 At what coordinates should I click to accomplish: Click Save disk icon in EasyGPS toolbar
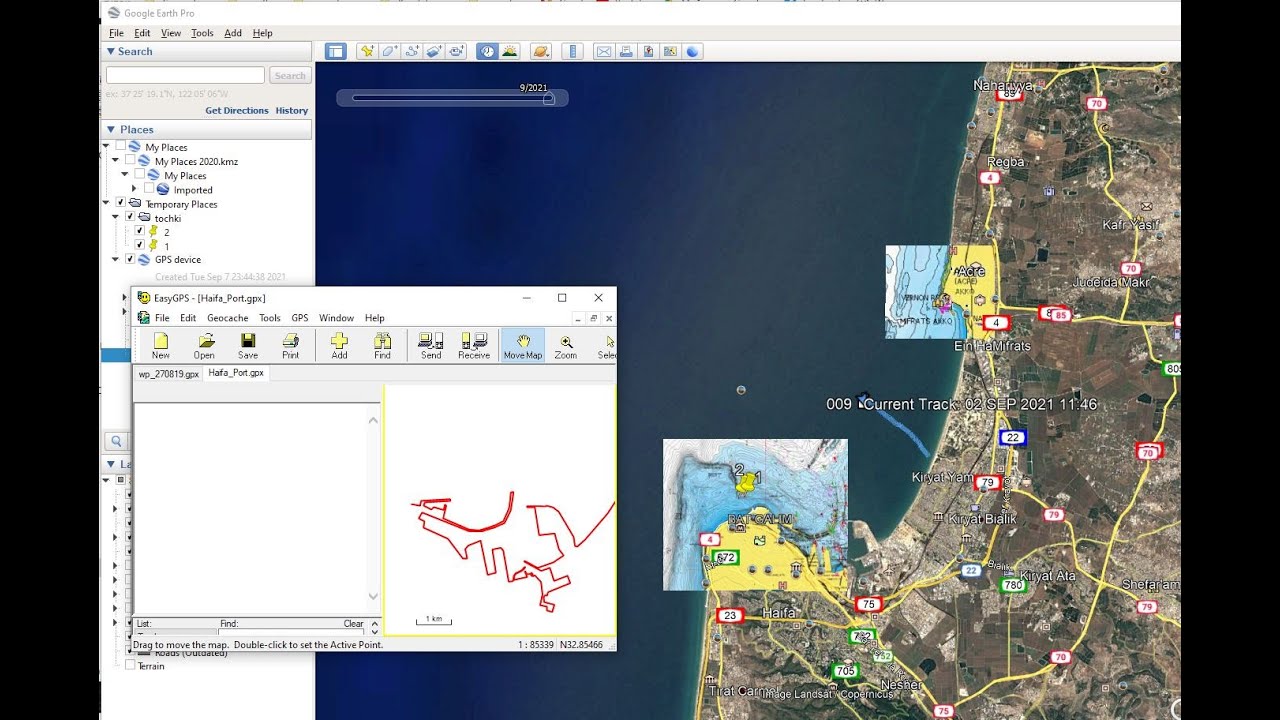(248, 346)
